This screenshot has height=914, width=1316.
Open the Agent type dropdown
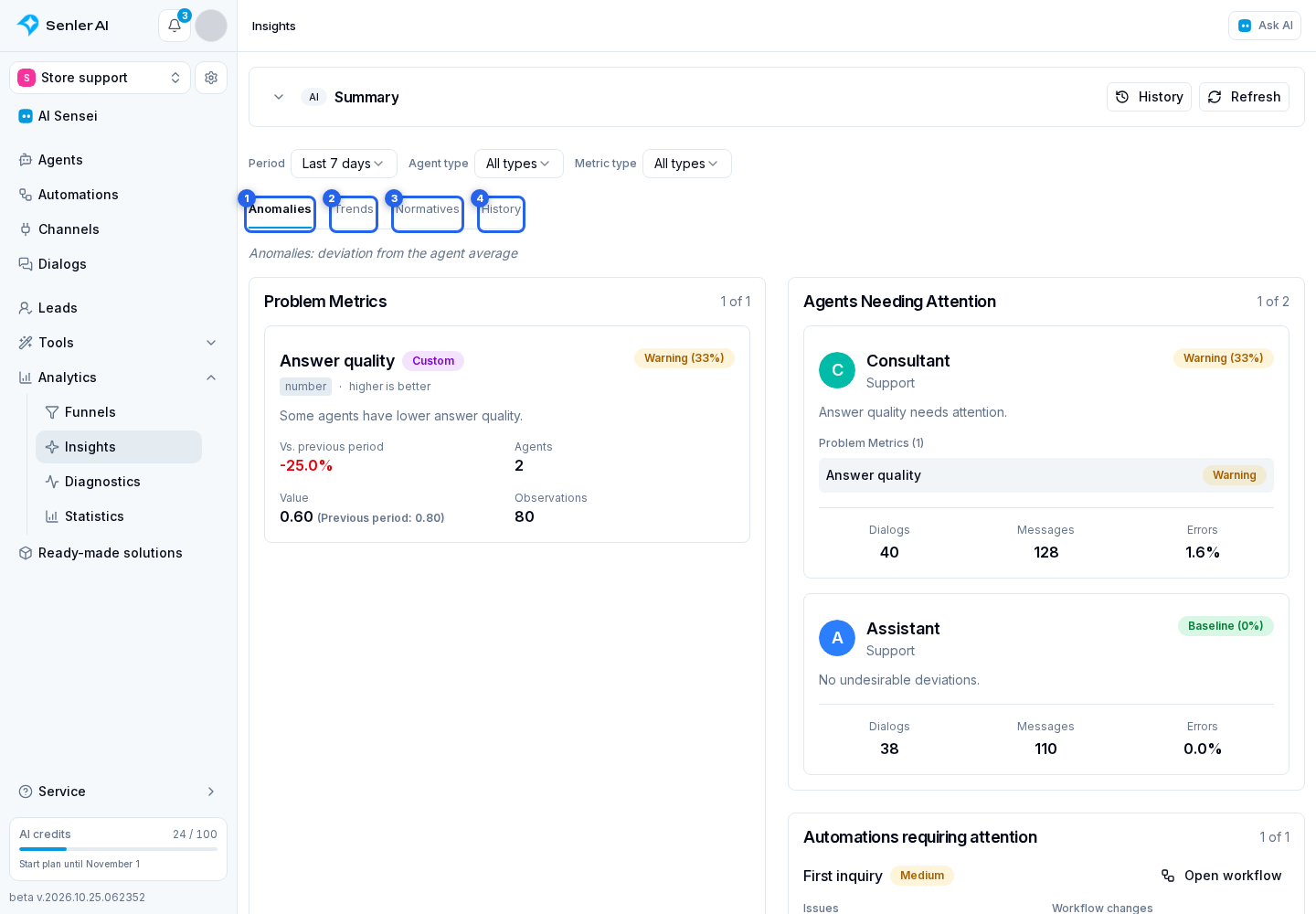pyautogui.click(x=519, y=164)
